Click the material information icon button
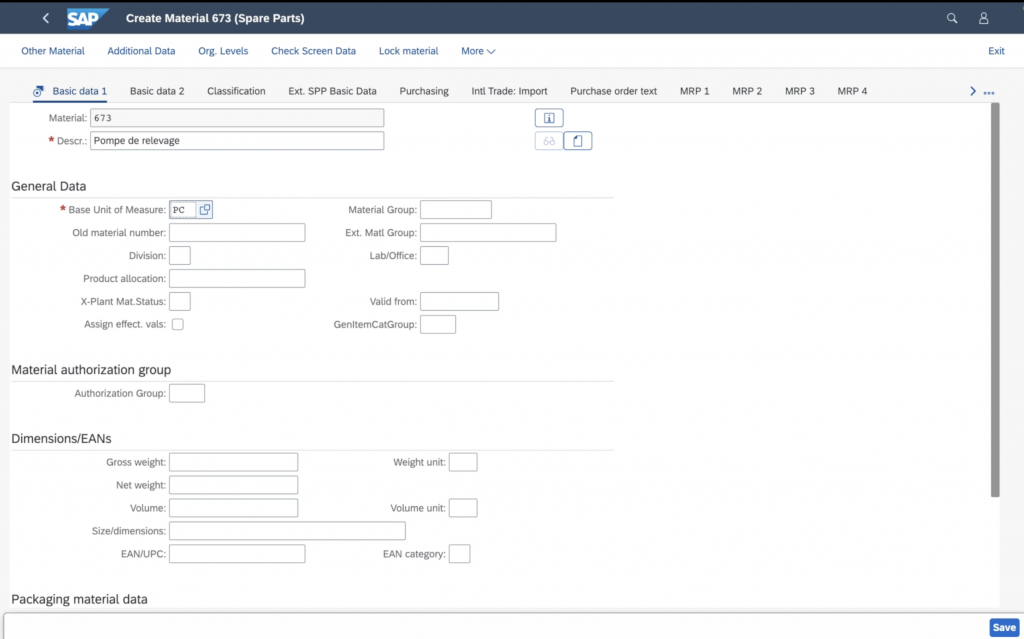The width and height of the screenshot is (1024, 639). point(549,118)
